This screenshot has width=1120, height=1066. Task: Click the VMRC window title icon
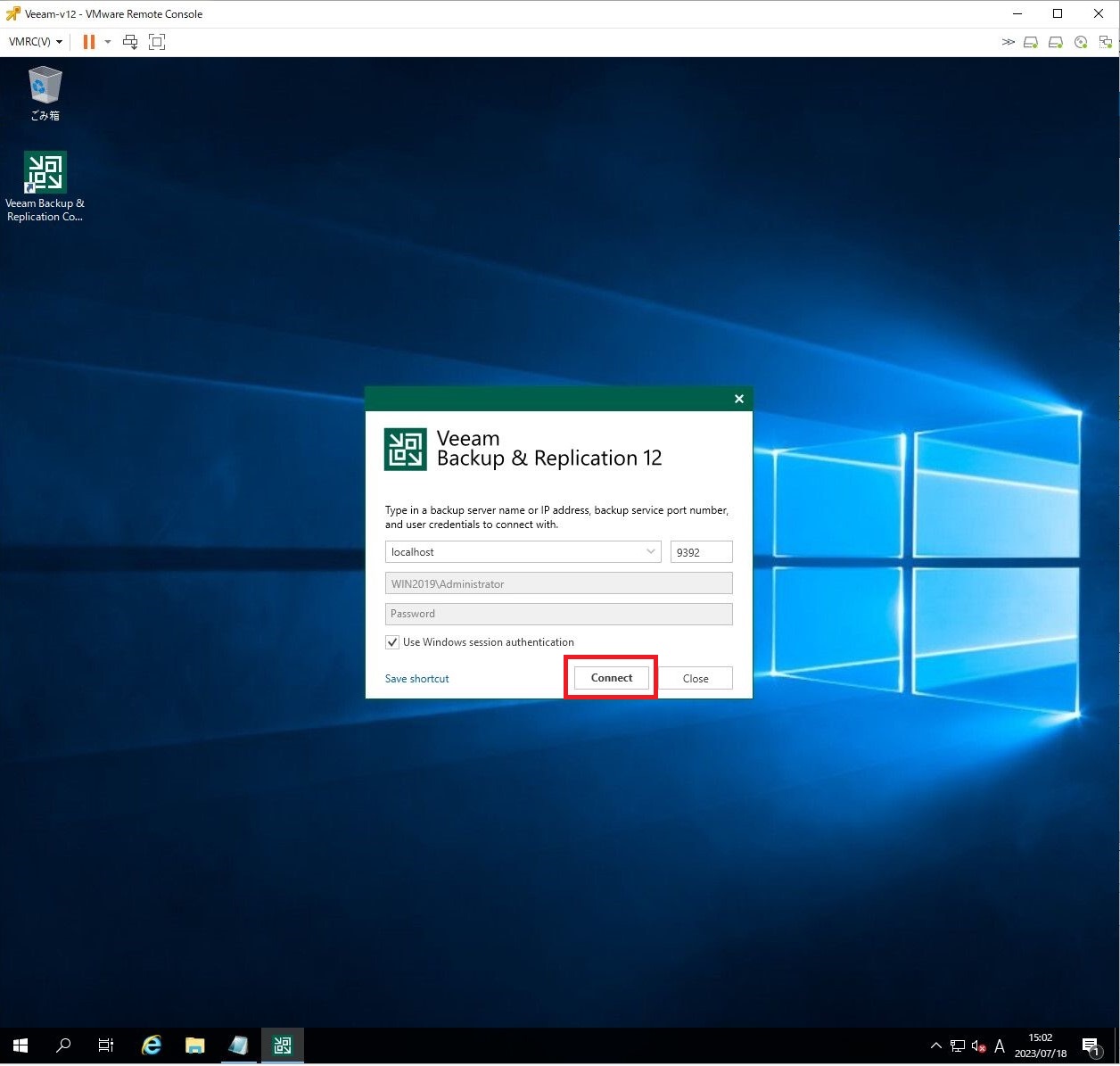point(12,13)
